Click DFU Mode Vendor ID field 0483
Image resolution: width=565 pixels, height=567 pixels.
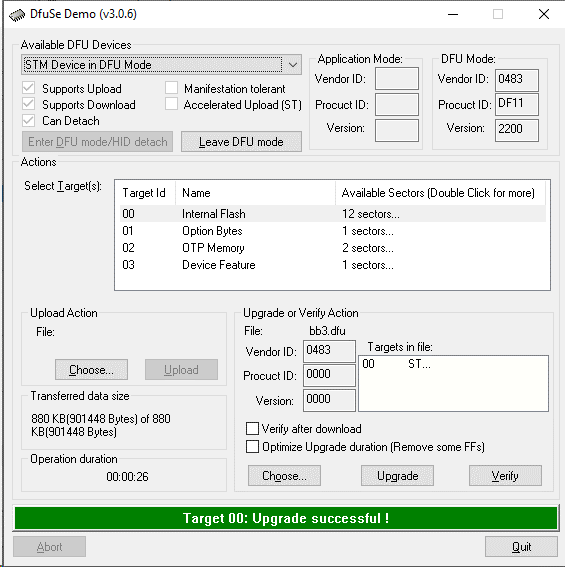tap(517, 80)
